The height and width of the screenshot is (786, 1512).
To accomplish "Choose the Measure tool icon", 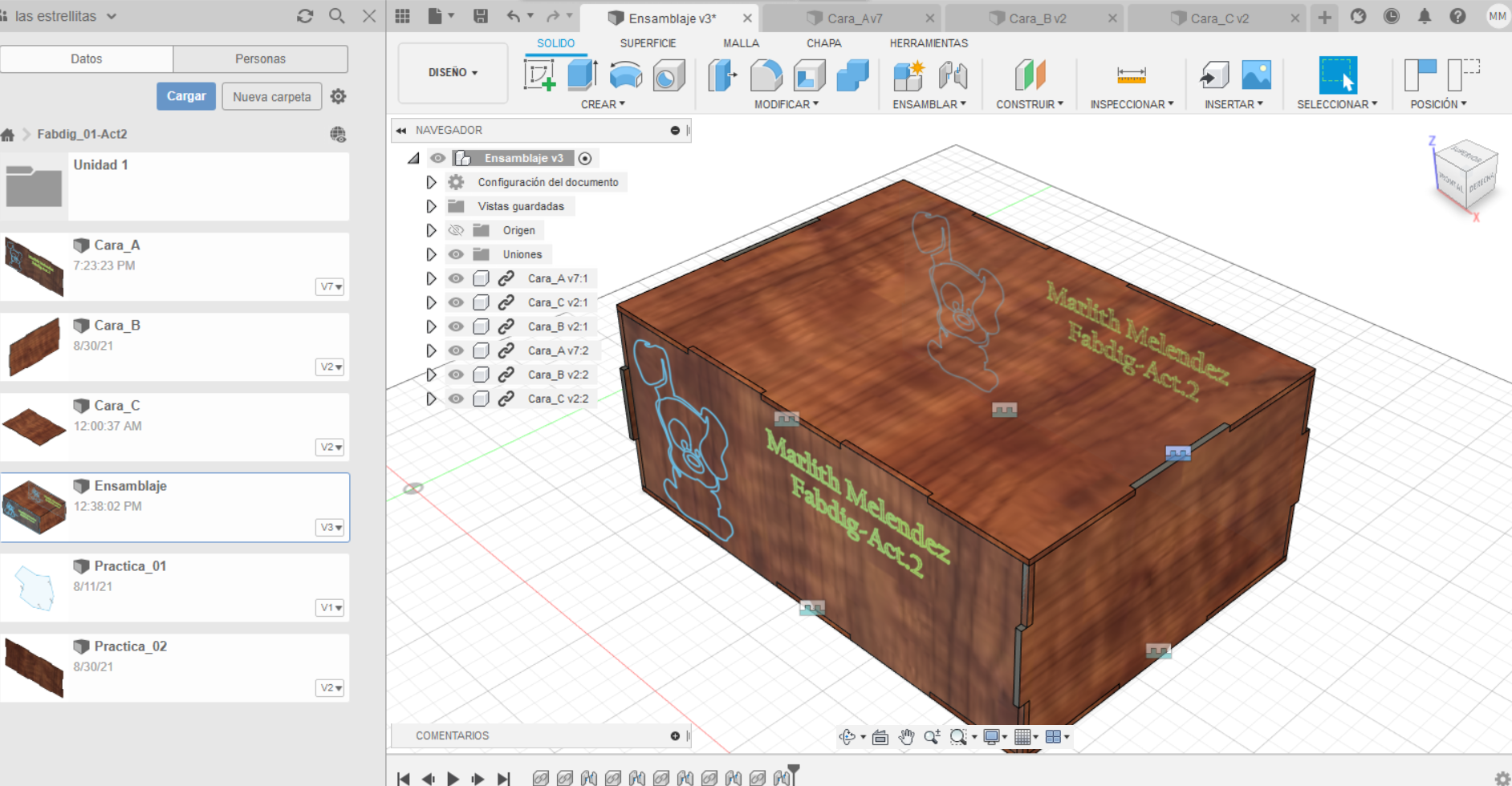I will (1132, 75).
